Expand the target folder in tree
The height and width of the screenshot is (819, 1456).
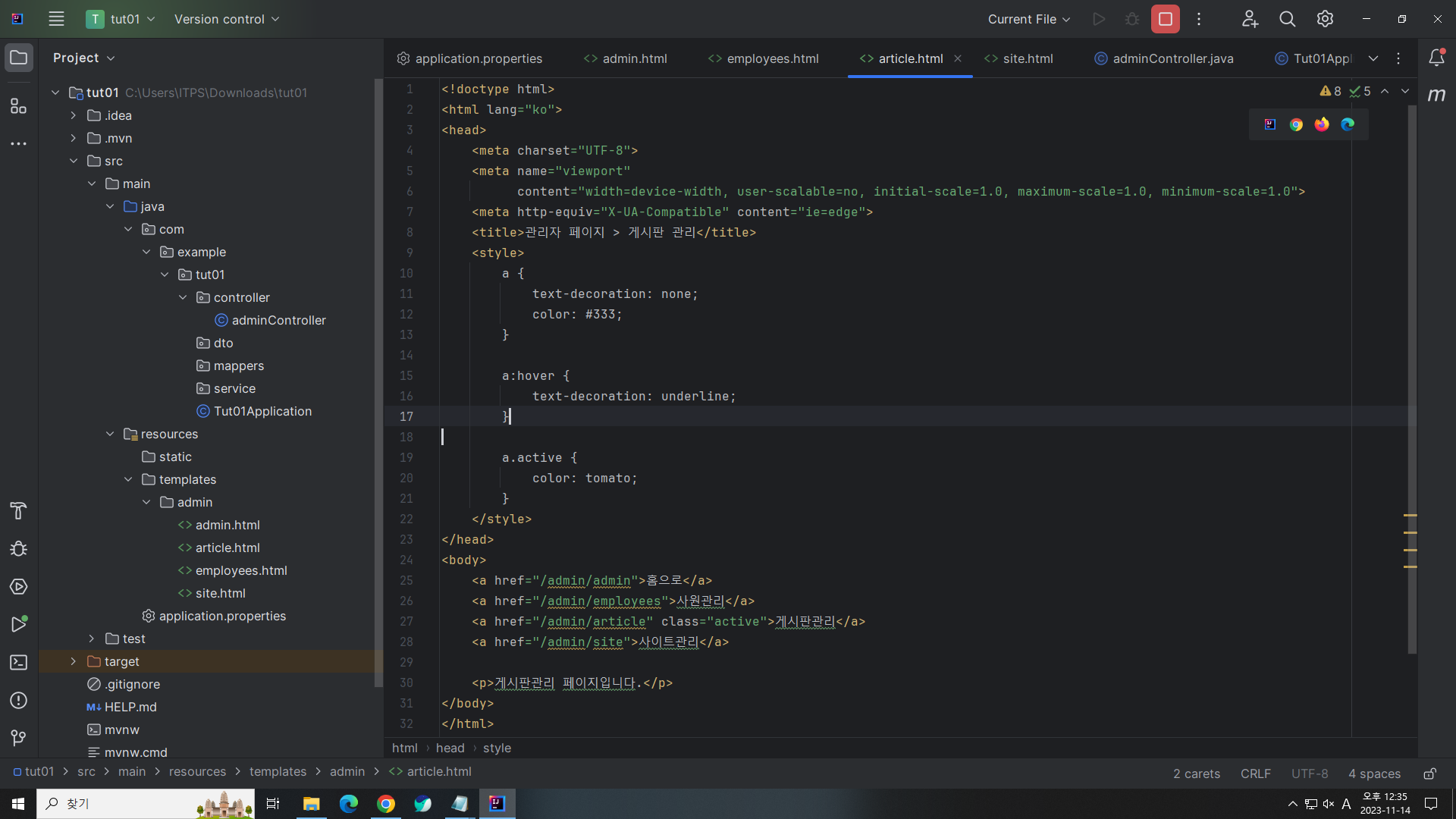click(74, 661)
